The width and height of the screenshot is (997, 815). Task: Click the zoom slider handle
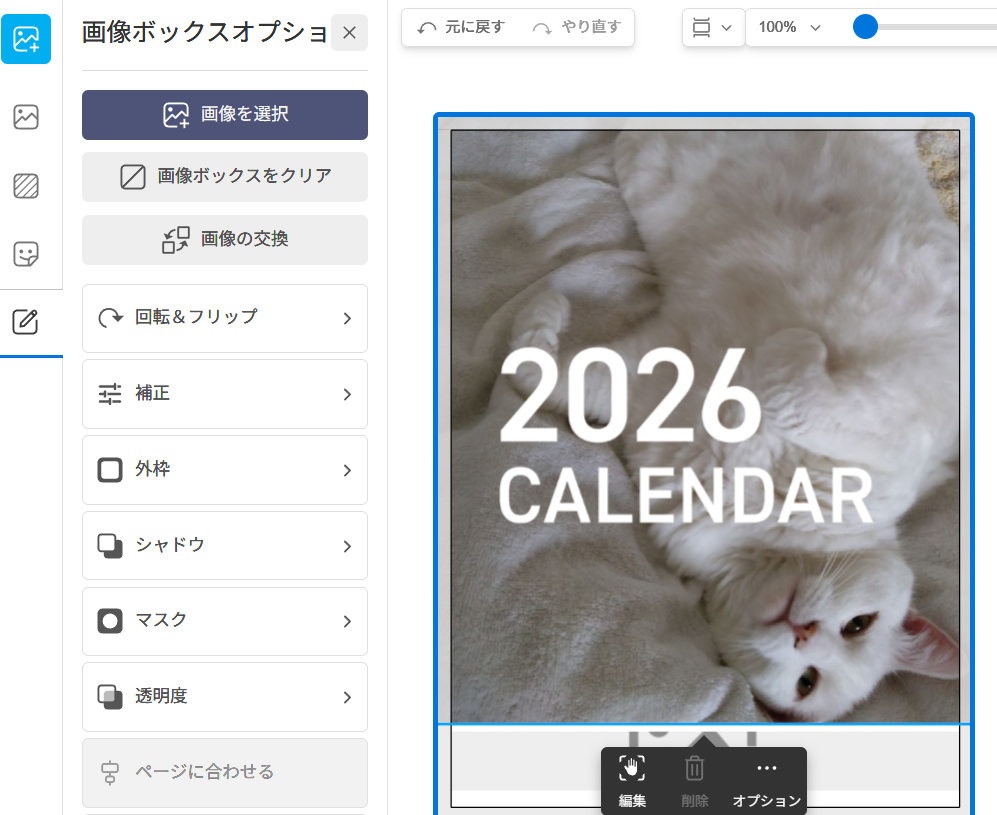(866, 27)
